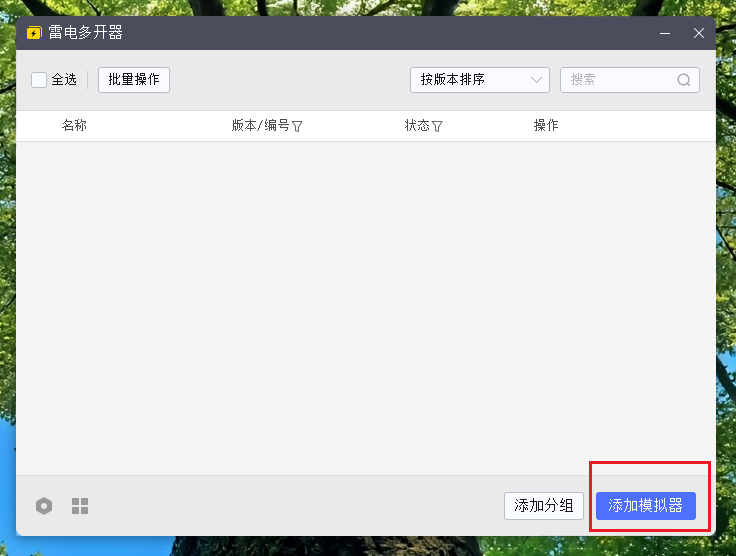This screenshot has height=556, width=736.
Task: Click the 添加分组 add group button
Action: click(544, 506)
